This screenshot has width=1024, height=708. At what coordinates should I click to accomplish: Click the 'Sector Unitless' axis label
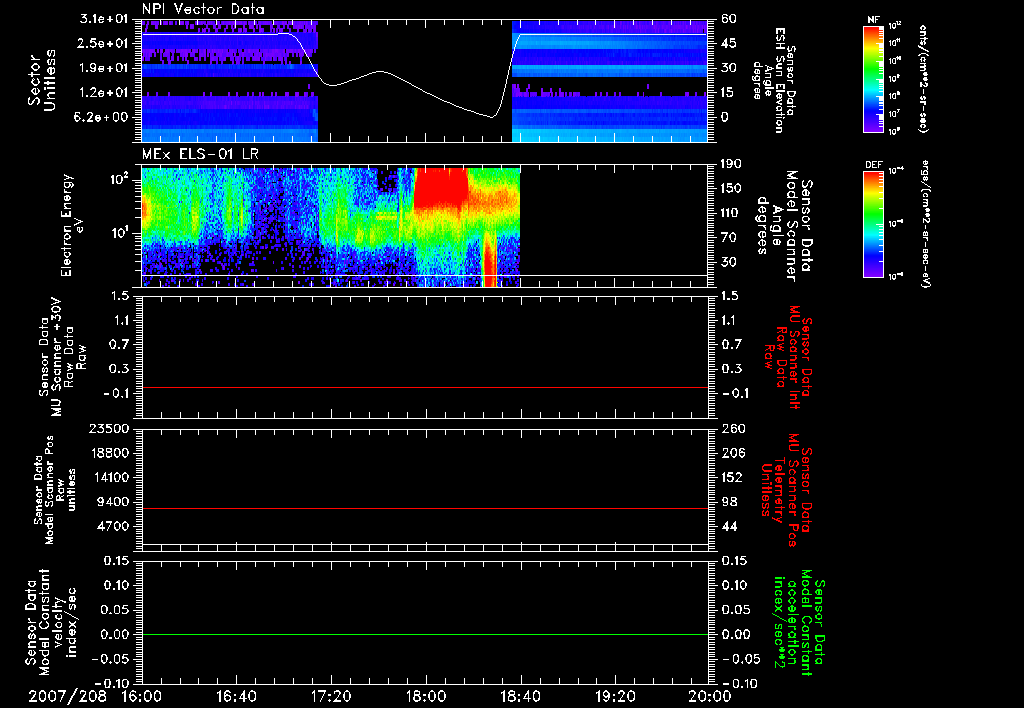click(41, 80)
